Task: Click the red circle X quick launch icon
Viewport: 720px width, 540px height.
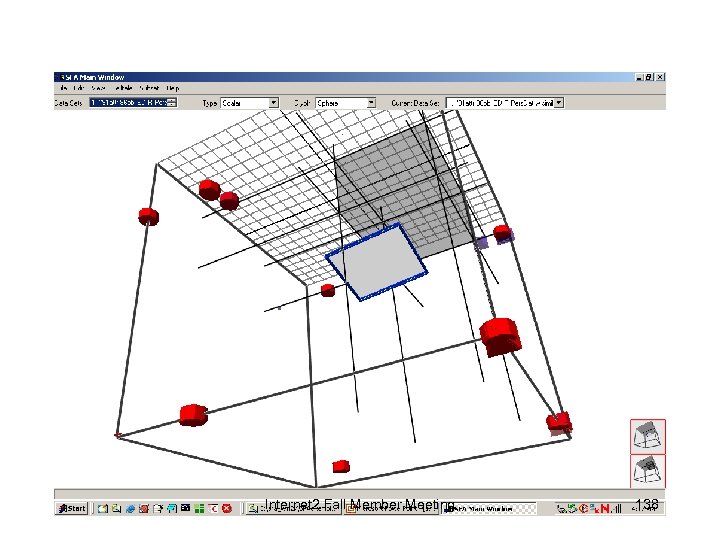Action: [x=227, y=508]
